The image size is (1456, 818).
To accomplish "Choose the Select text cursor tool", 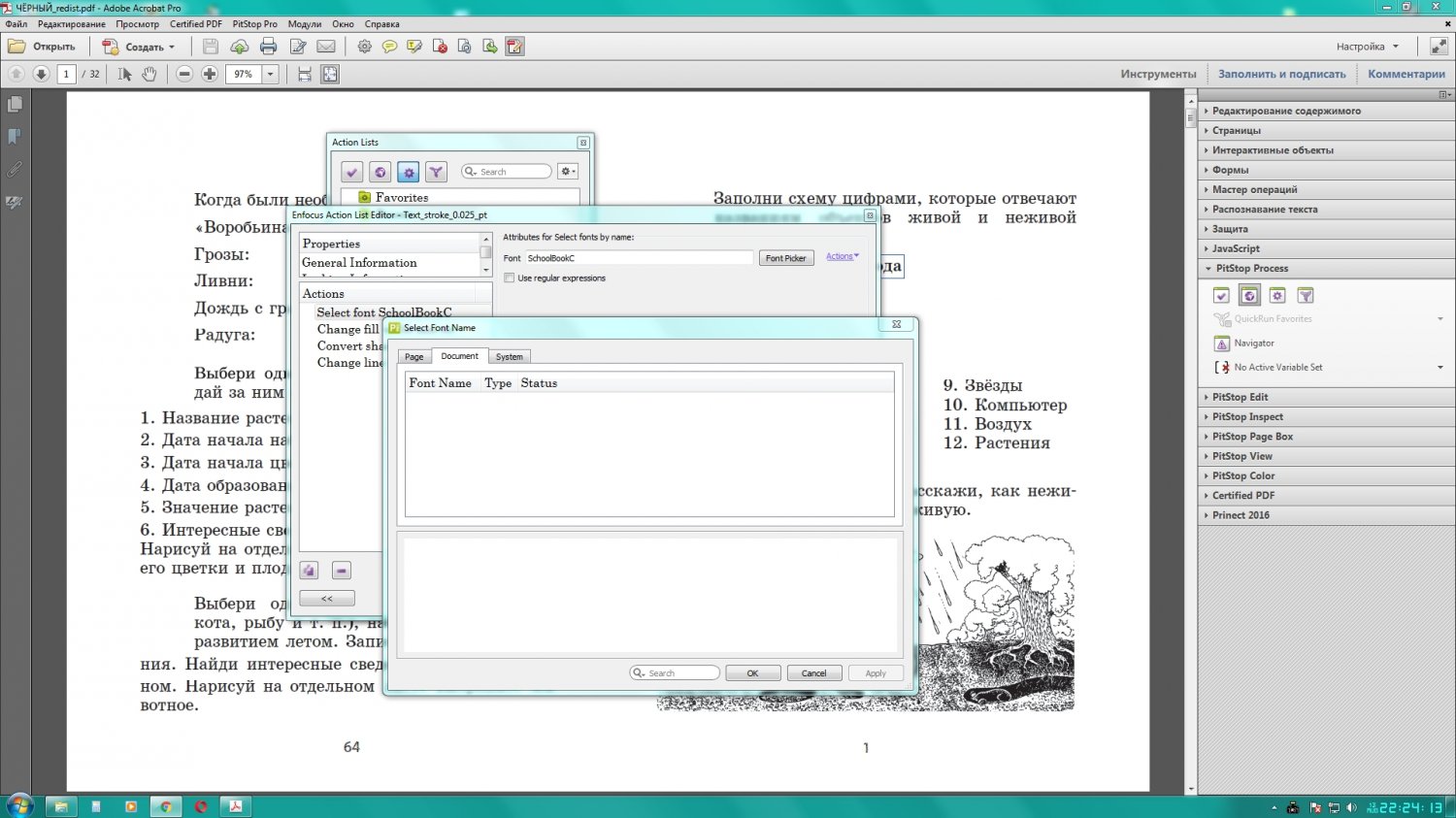I will (124, 74).
